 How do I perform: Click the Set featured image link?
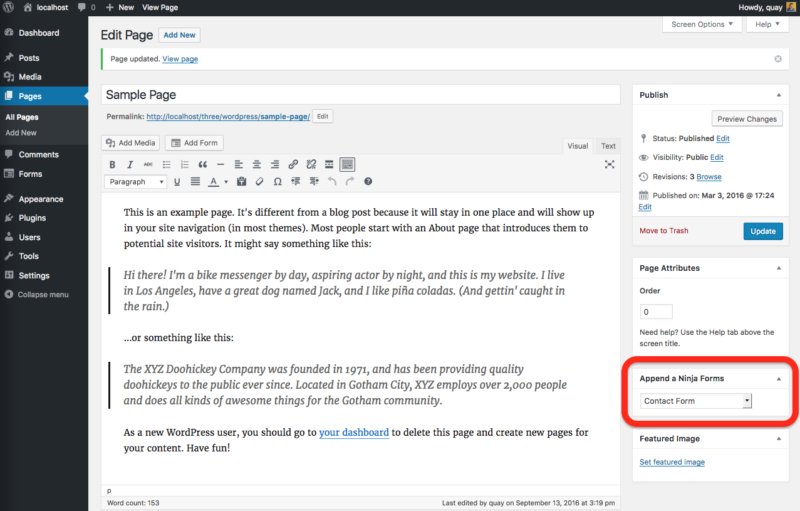(x=672, y=462)
